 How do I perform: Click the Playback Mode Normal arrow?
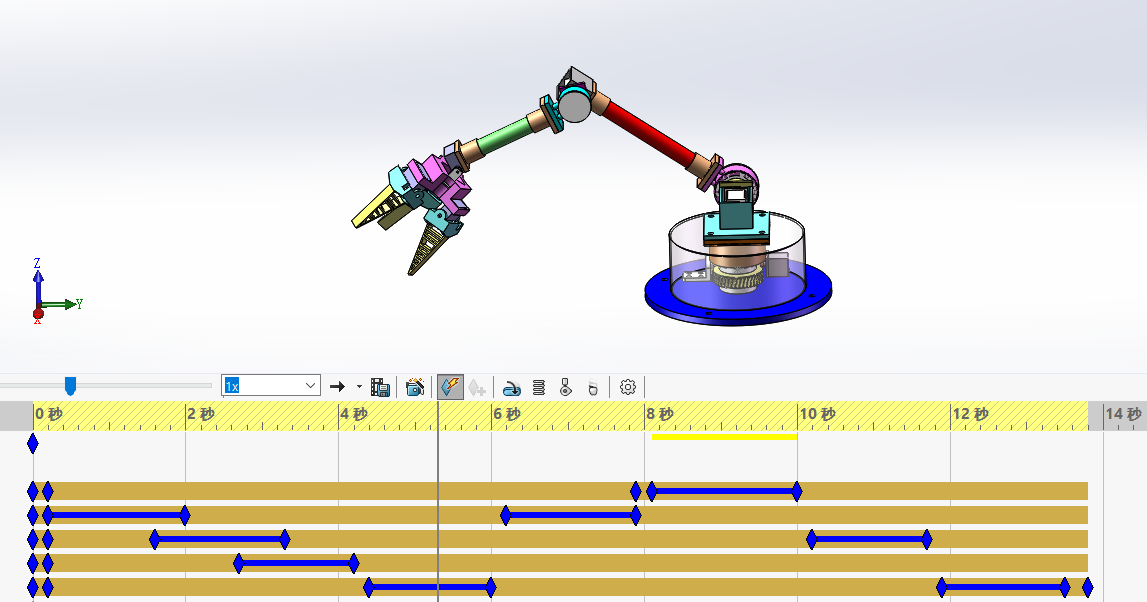[337, 386]
